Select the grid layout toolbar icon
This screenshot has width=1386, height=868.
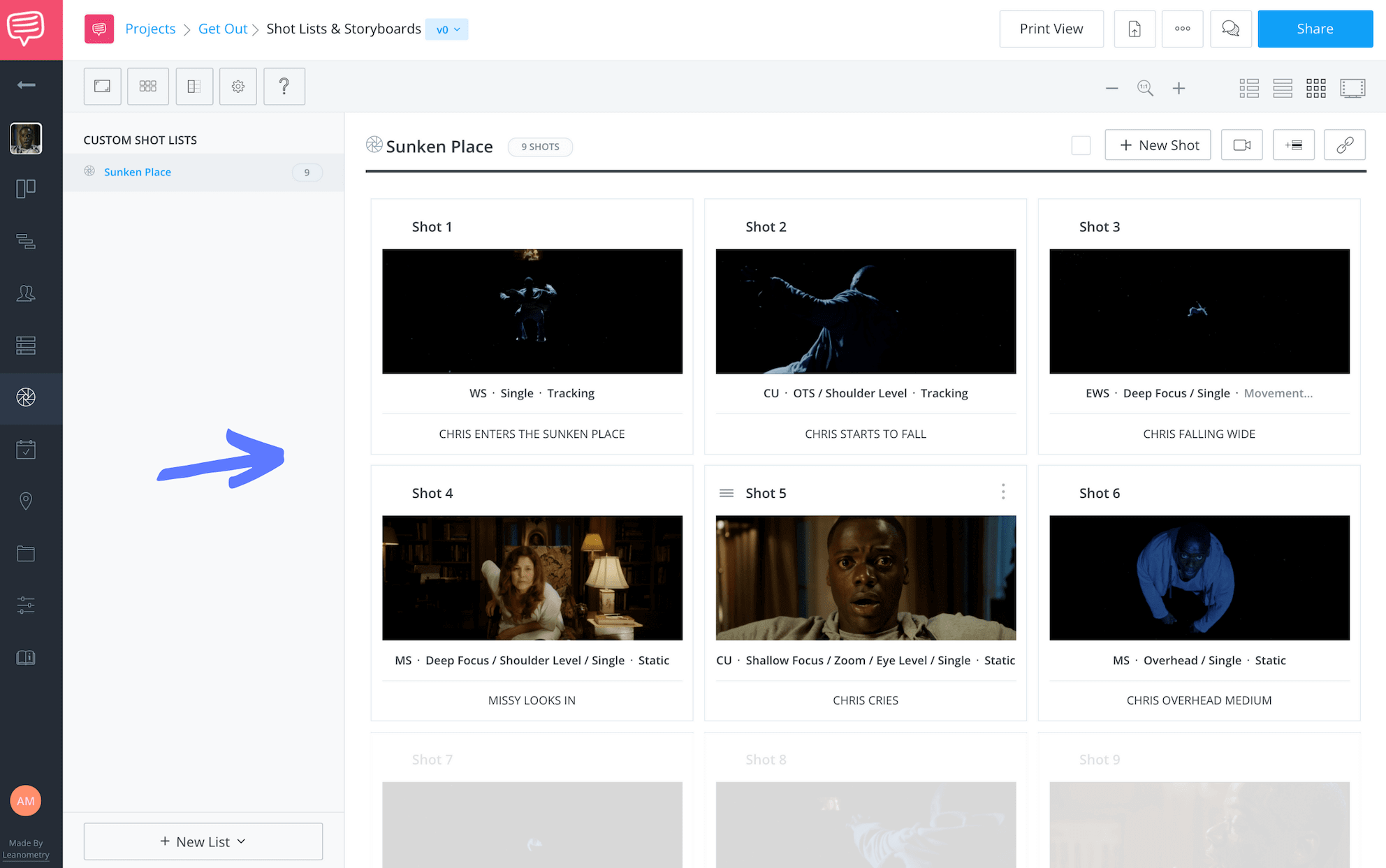(x=148, y=87)
